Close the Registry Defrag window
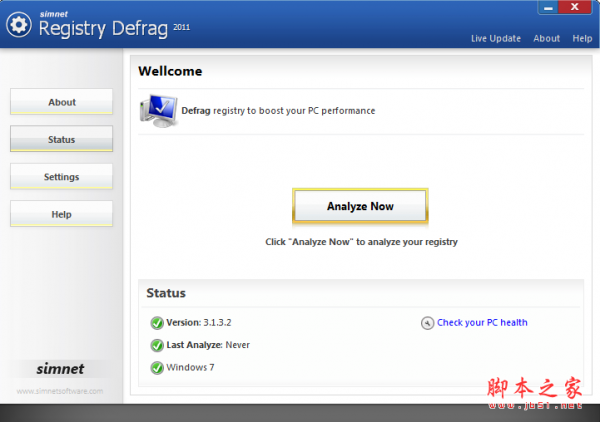 [575, 7]
